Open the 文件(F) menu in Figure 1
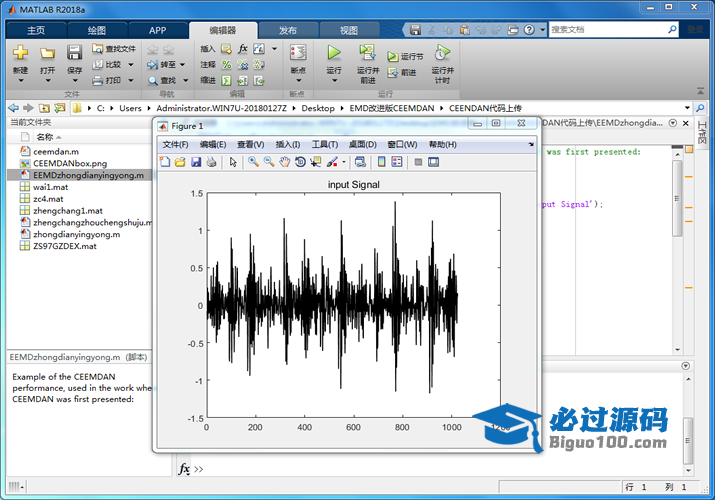The height and width of the screenshot is (500, 715). click(x=175, y=144)
